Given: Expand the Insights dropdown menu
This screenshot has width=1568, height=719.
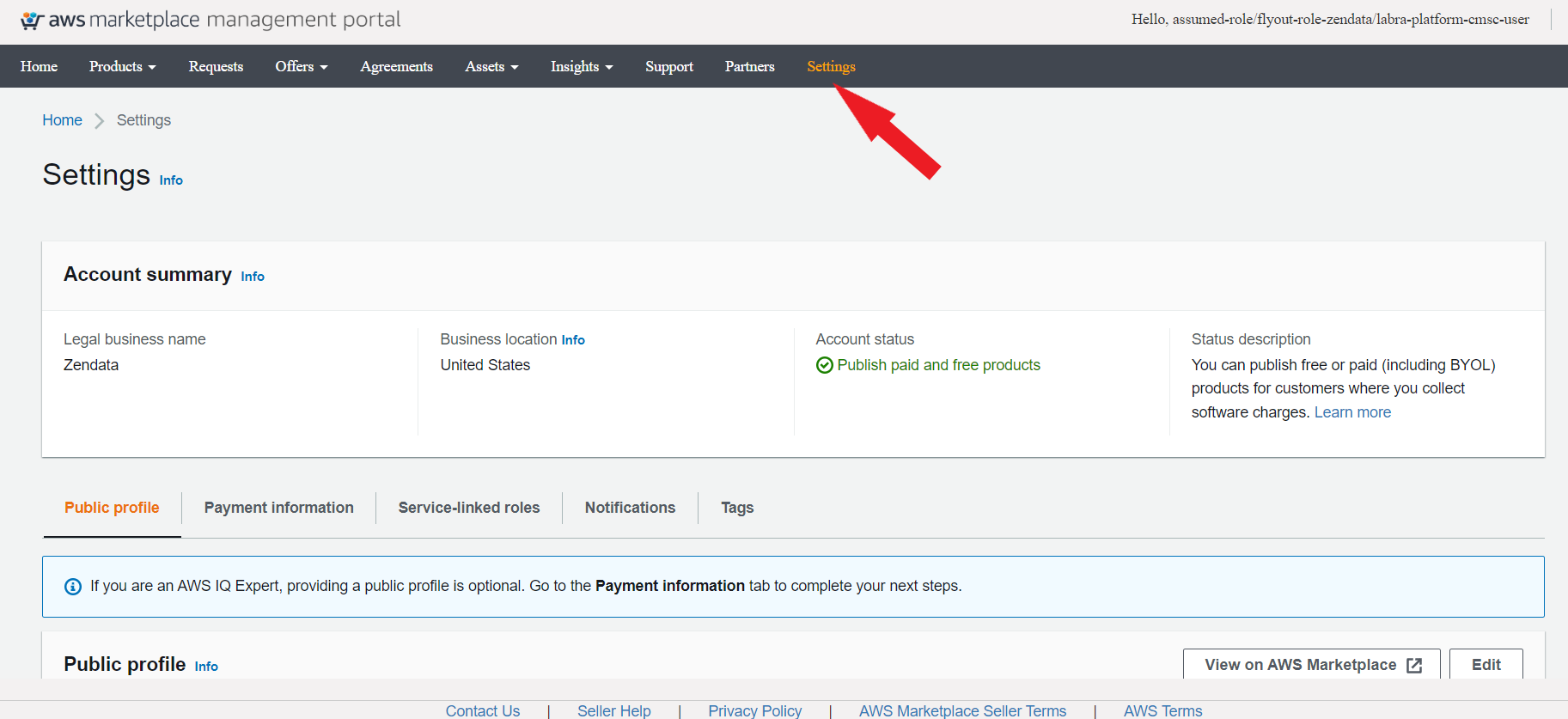Looking at the screenshot, I should click(582, 66).
